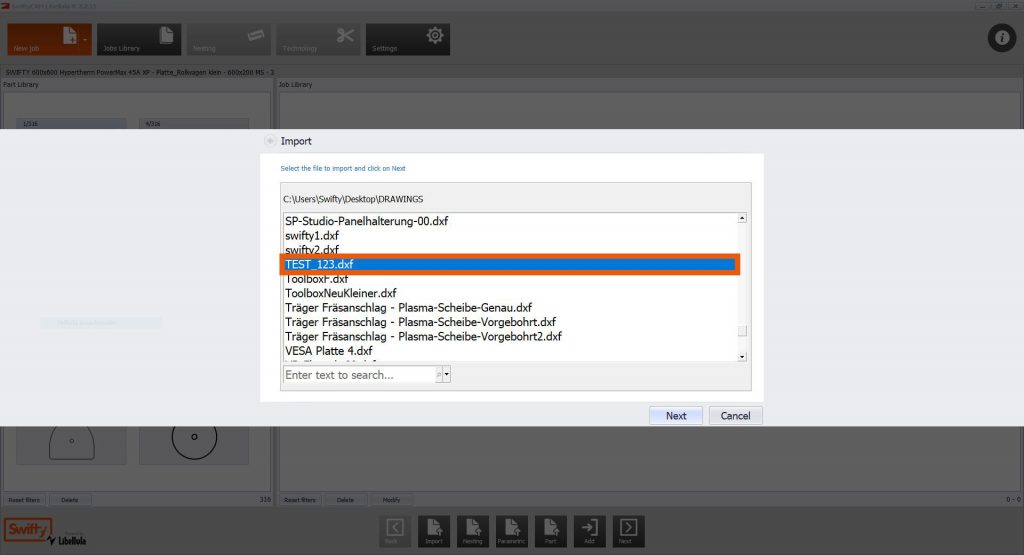Image resolution: width=1024 pixels, height=555 pixels.
Task: Click the Part icon in bottom toolbar
Action: 550,531
